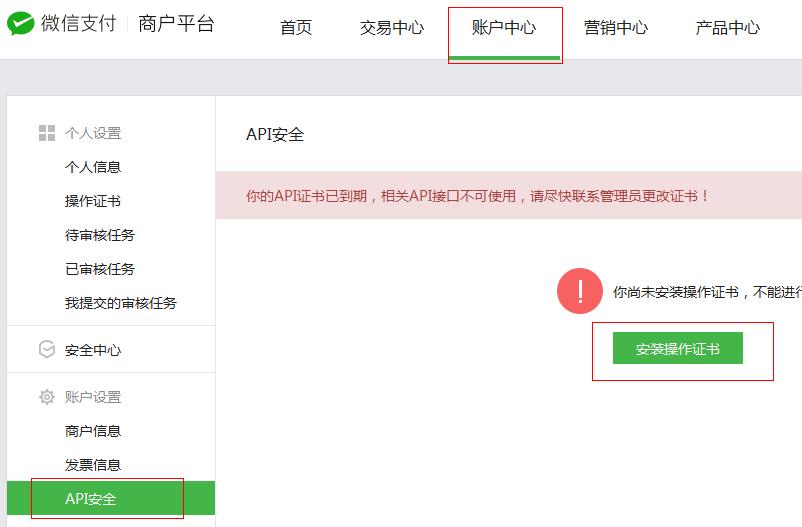Viewport: 802px width, 527px height.
Task: Open 操作证书 sidebar item
Action: pos(93,201)
